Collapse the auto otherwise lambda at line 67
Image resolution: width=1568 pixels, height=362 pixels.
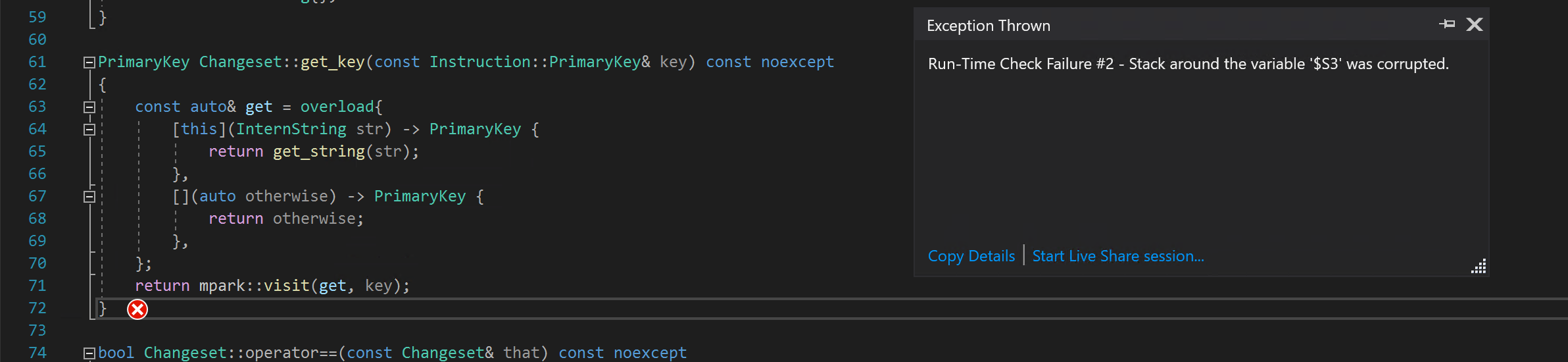[x=89, y=197]
